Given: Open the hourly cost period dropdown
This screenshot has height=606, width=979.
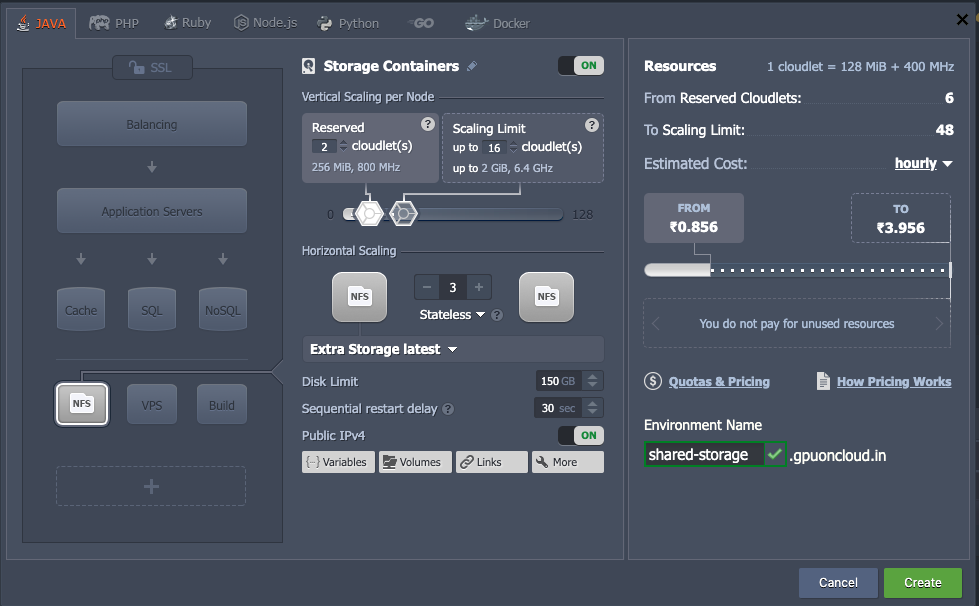Looking at the screenshot, I should pyautogui.click(x=923, y=163).
